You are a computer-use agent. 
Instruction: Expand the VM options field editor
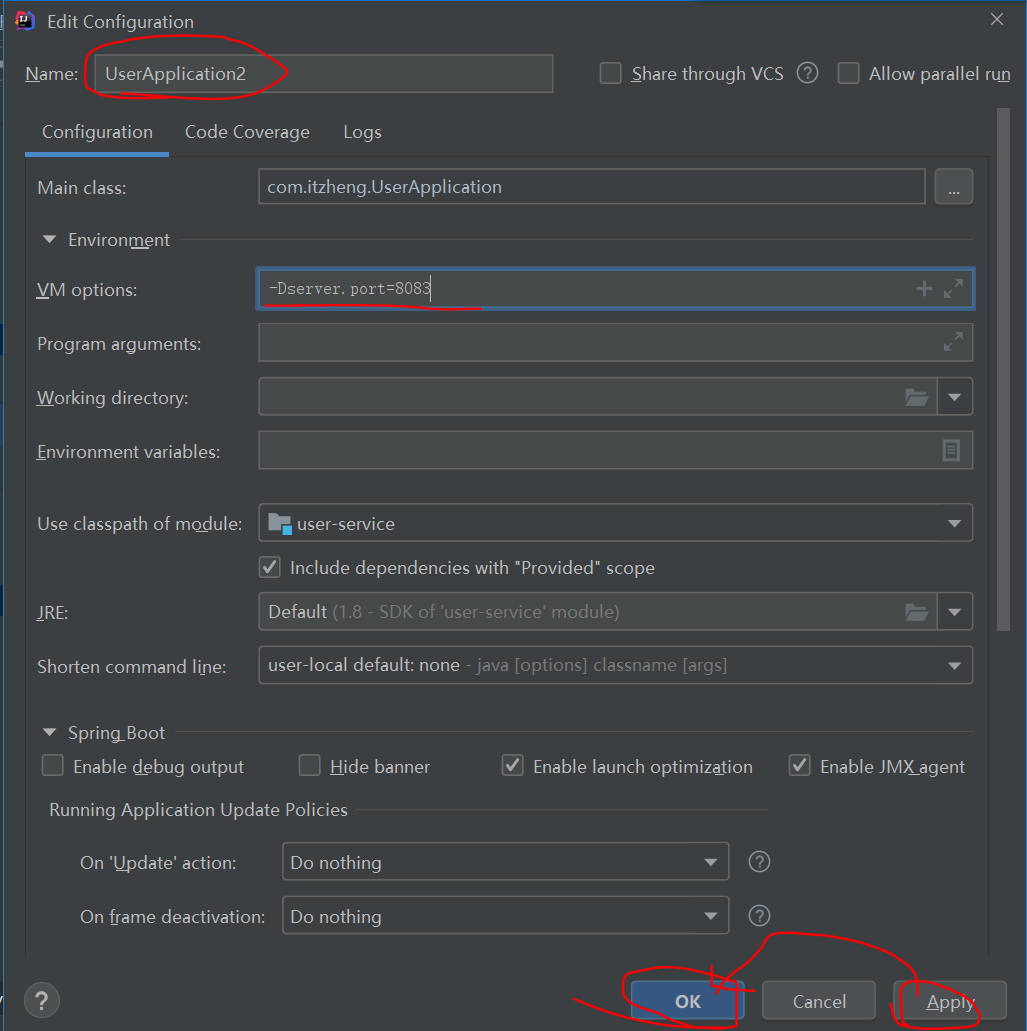tap(953, 288)
